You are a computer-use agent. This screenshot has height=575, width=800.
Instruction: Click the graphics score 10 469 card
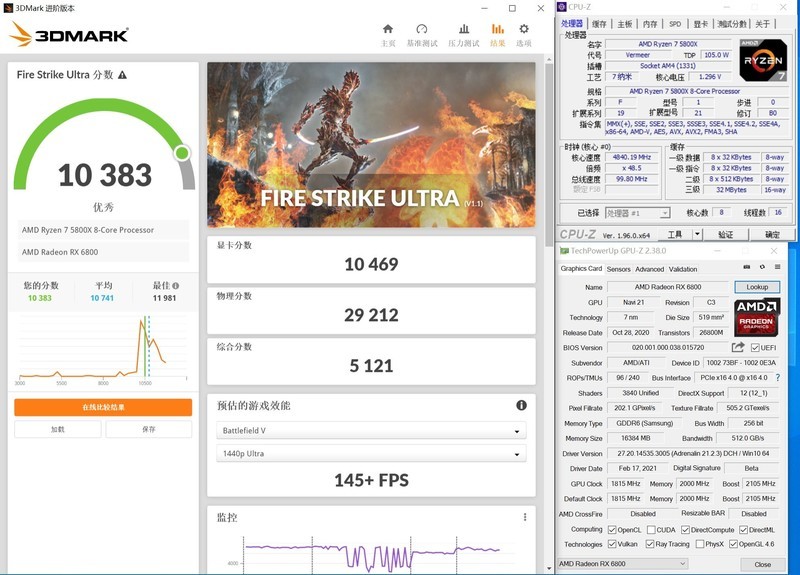click(371, 260)
